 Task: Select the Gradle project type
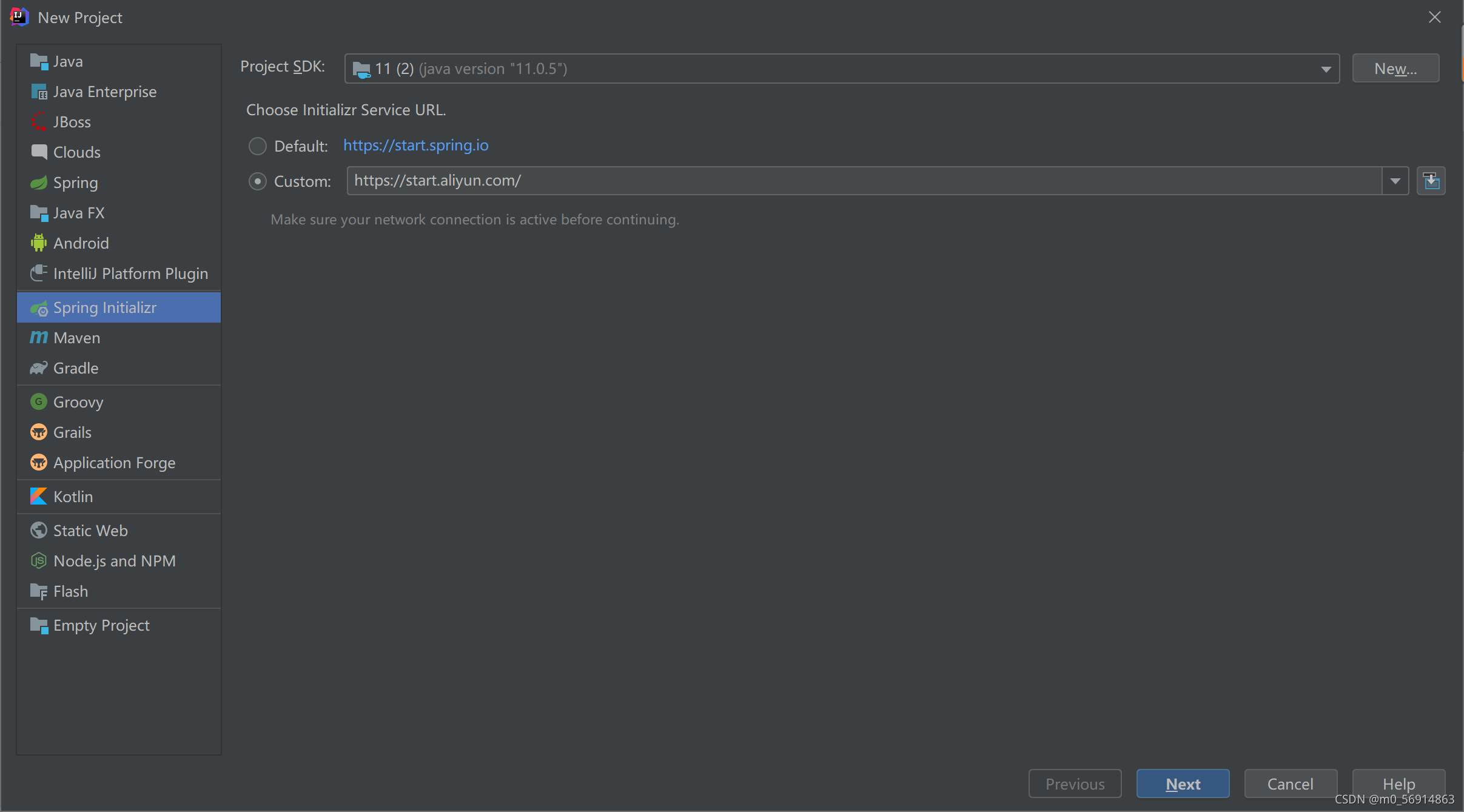pyautogui.click(x=75, y=368)
